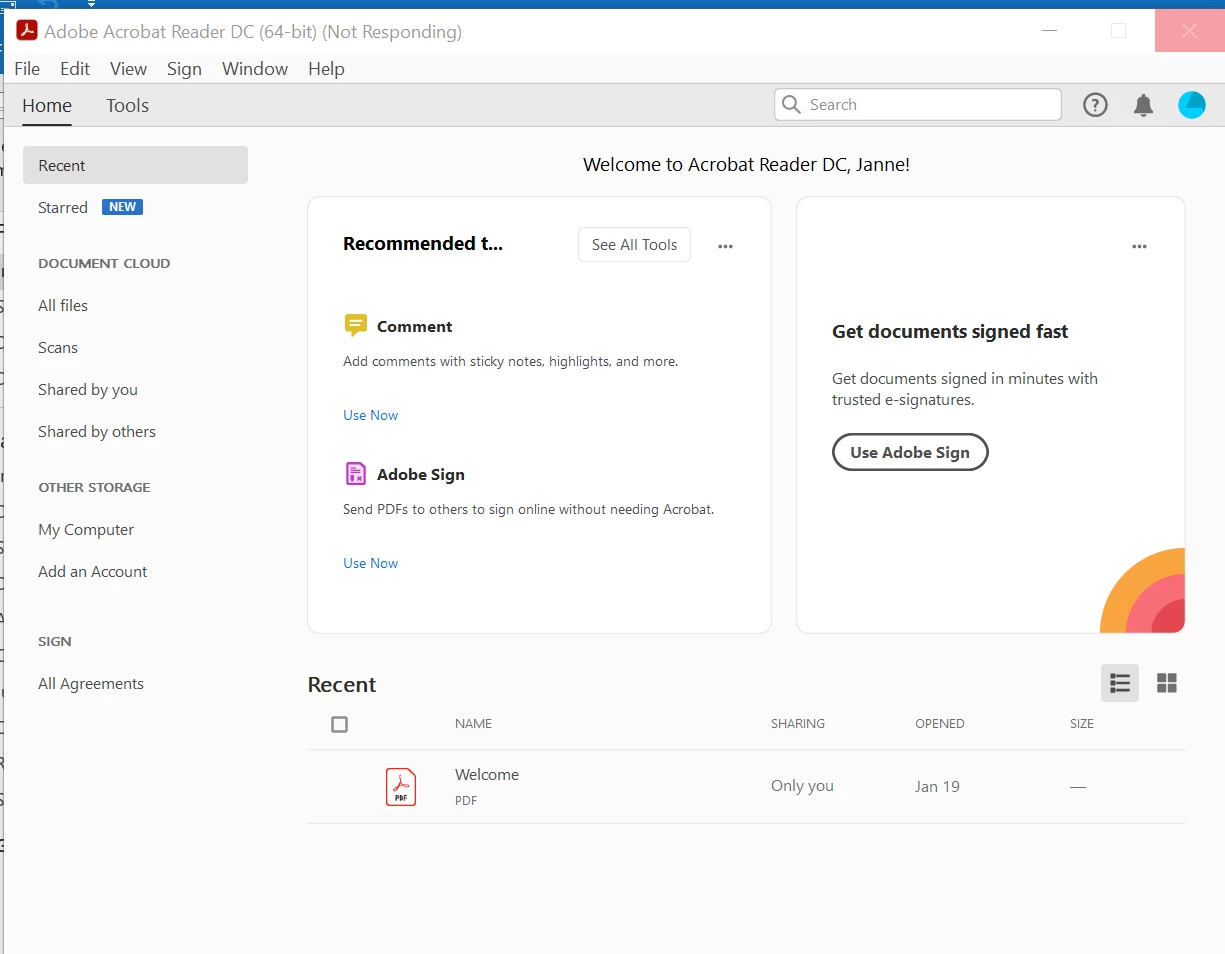Open options menu on Recommended tools card

coord(726,246)
